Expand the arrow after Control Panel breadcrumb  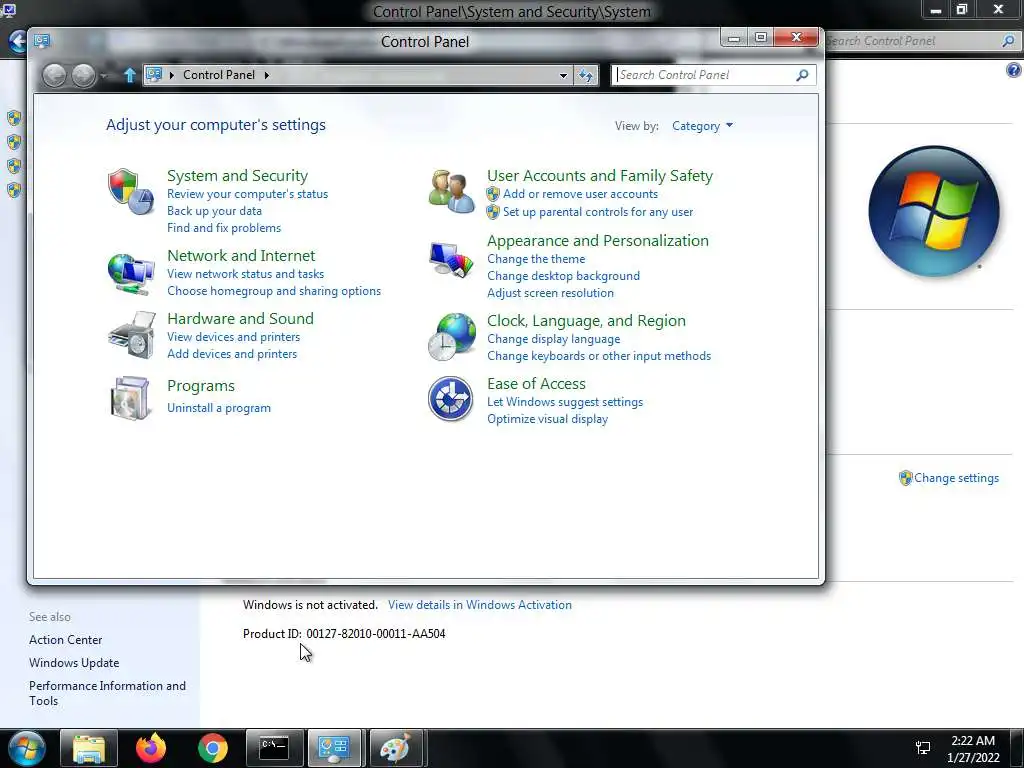coord(266,75)
